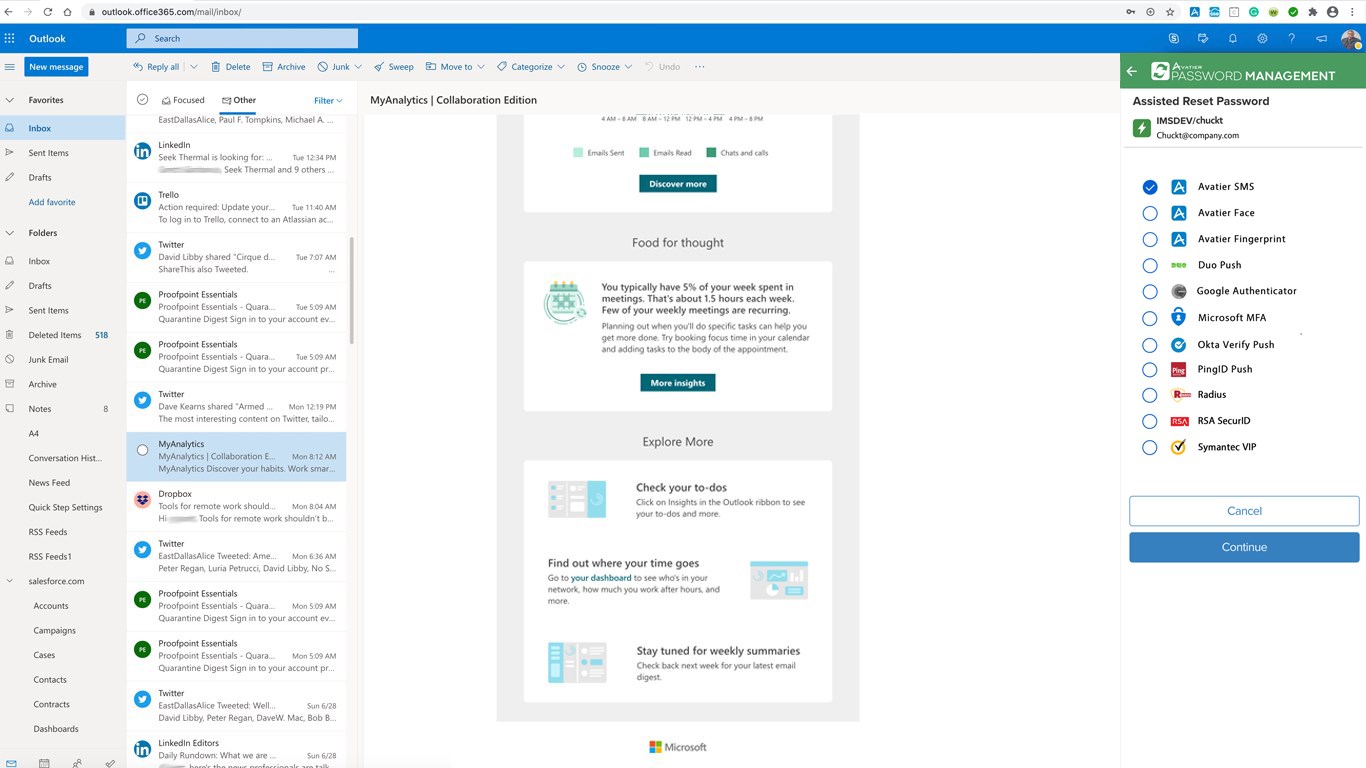This screenshot has width=1366, height=768.
Task: Select Avatier SMS radio option
Action: (x=1150, y=187)
